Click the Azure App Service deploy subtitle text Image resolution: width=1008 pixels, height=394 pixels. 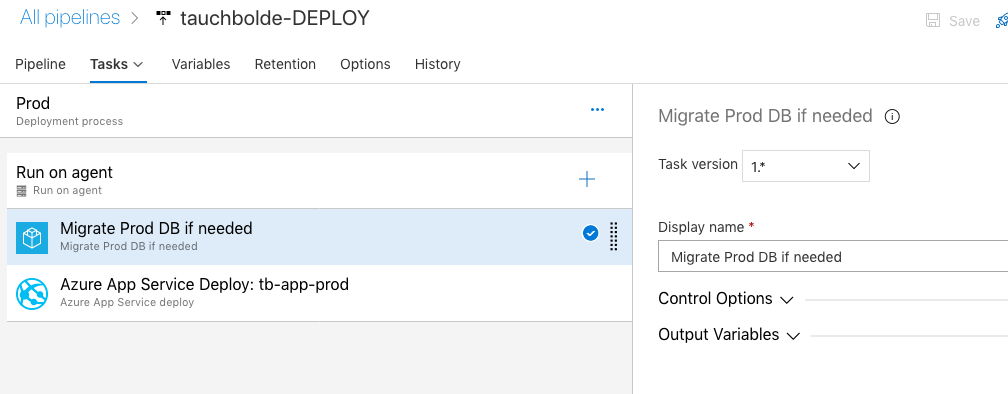[x=127, y=302]
